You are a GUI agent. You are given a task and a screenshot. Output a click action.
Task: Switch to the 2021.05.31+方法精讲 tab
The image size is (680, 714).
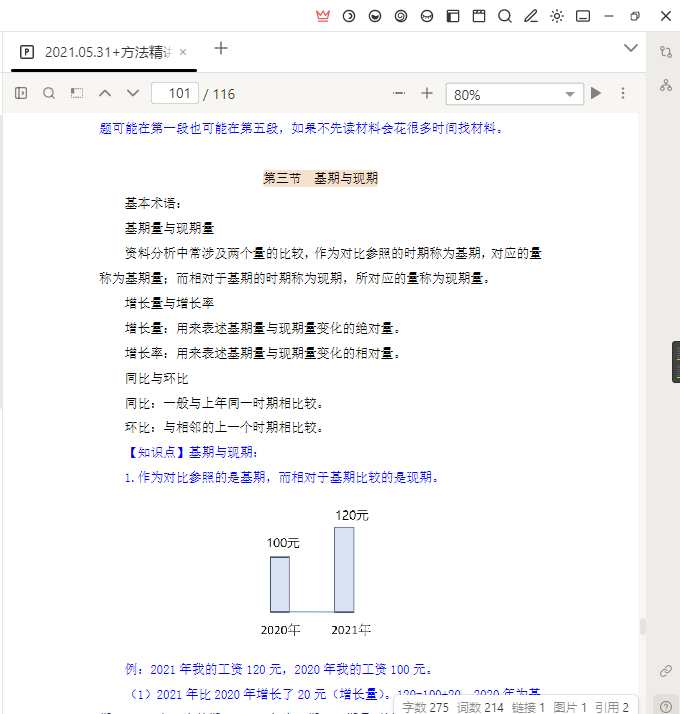(104, 52)
